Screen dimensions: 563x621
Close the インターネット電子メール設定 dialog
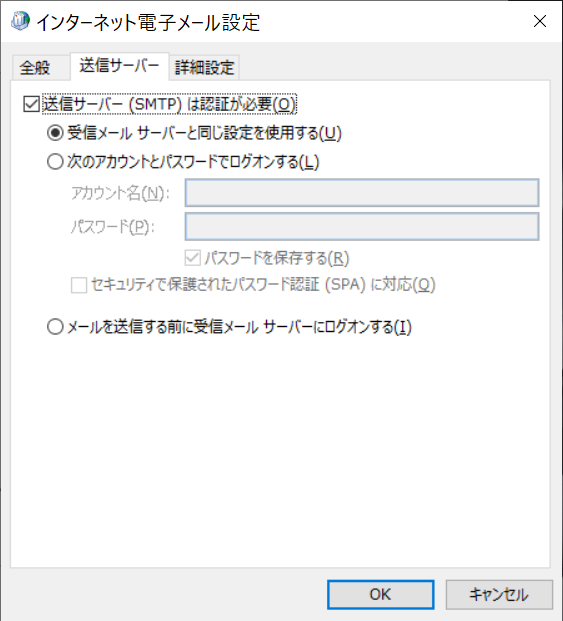point(540,21)
